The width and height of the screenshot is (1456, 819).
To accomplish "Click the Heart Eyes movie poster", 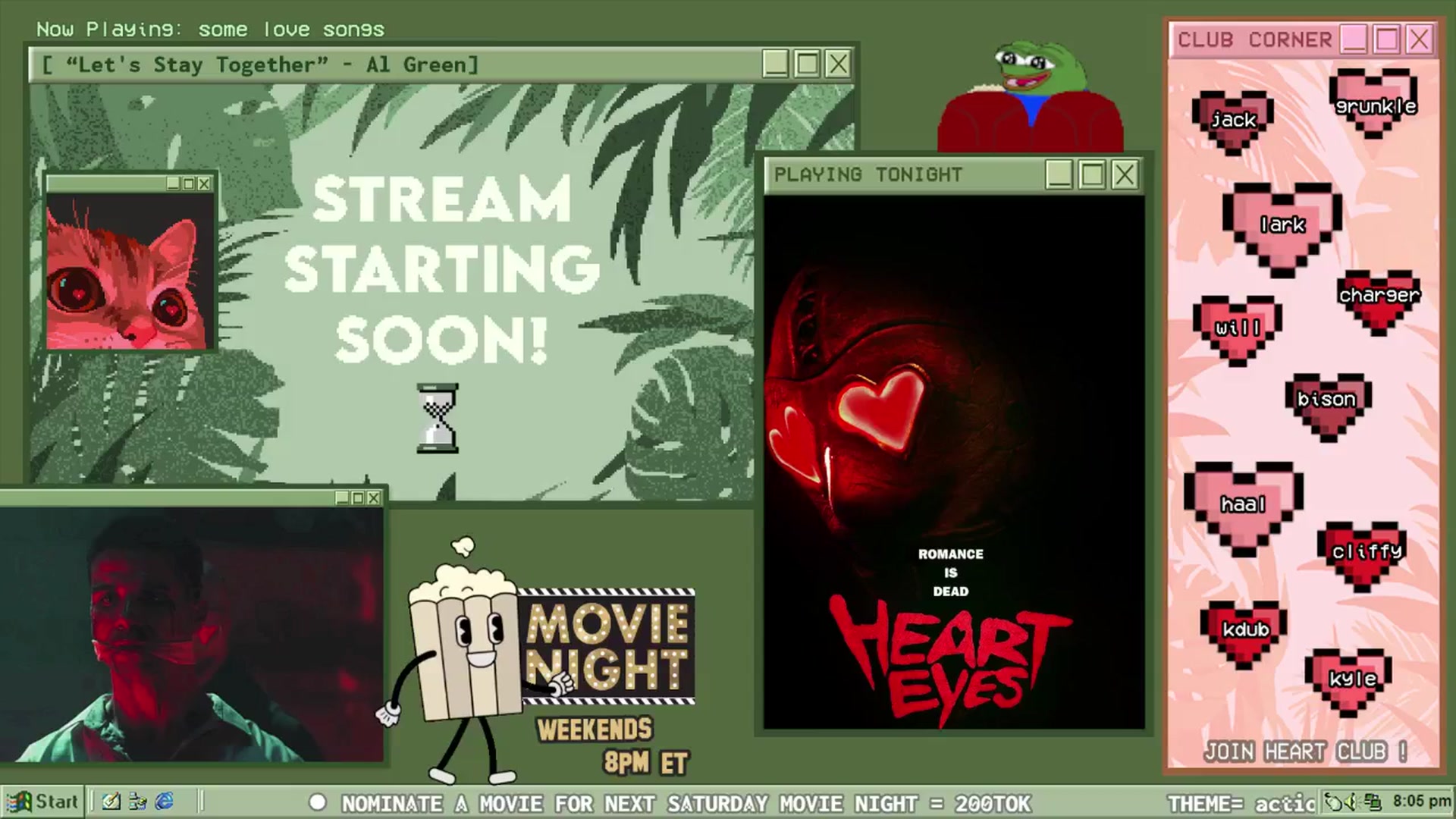I will 954,463.
